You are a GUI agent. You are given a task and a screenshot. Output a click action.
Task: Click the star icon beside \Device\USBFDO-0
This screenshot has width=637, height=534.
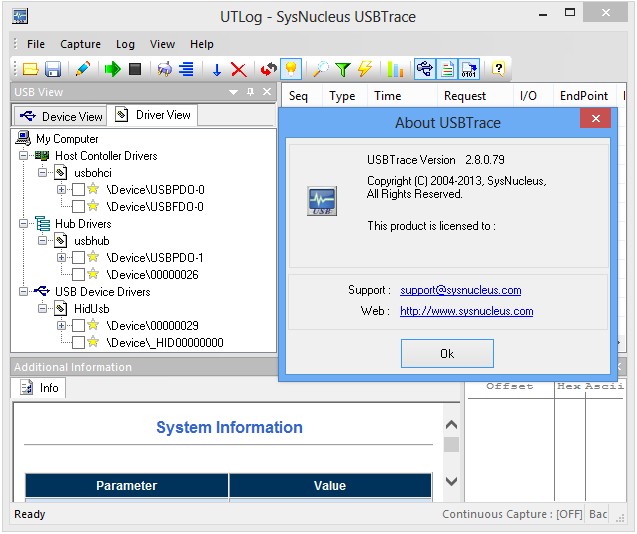[x=93, y=206]
